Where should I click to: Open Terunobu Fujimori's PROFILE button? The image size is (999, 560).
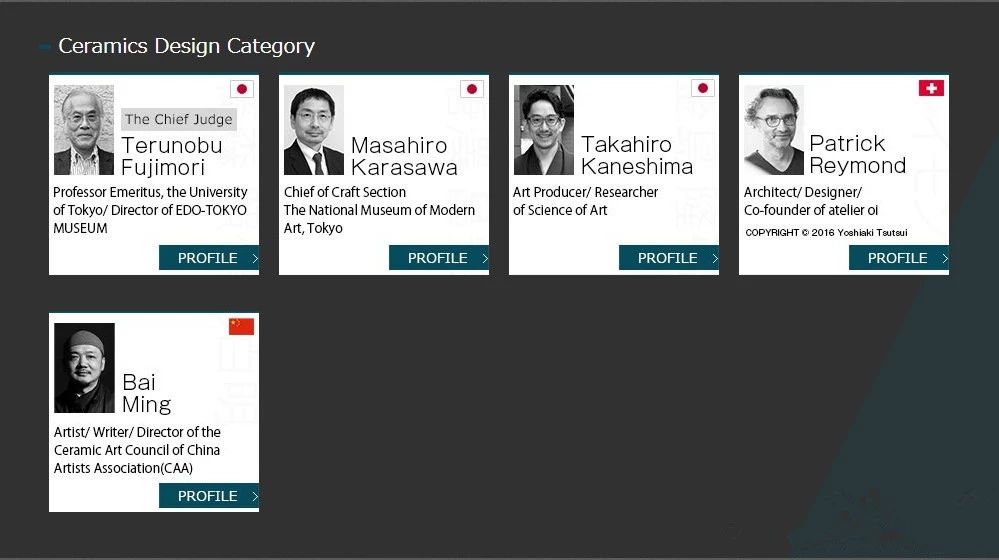pos(209,257)
